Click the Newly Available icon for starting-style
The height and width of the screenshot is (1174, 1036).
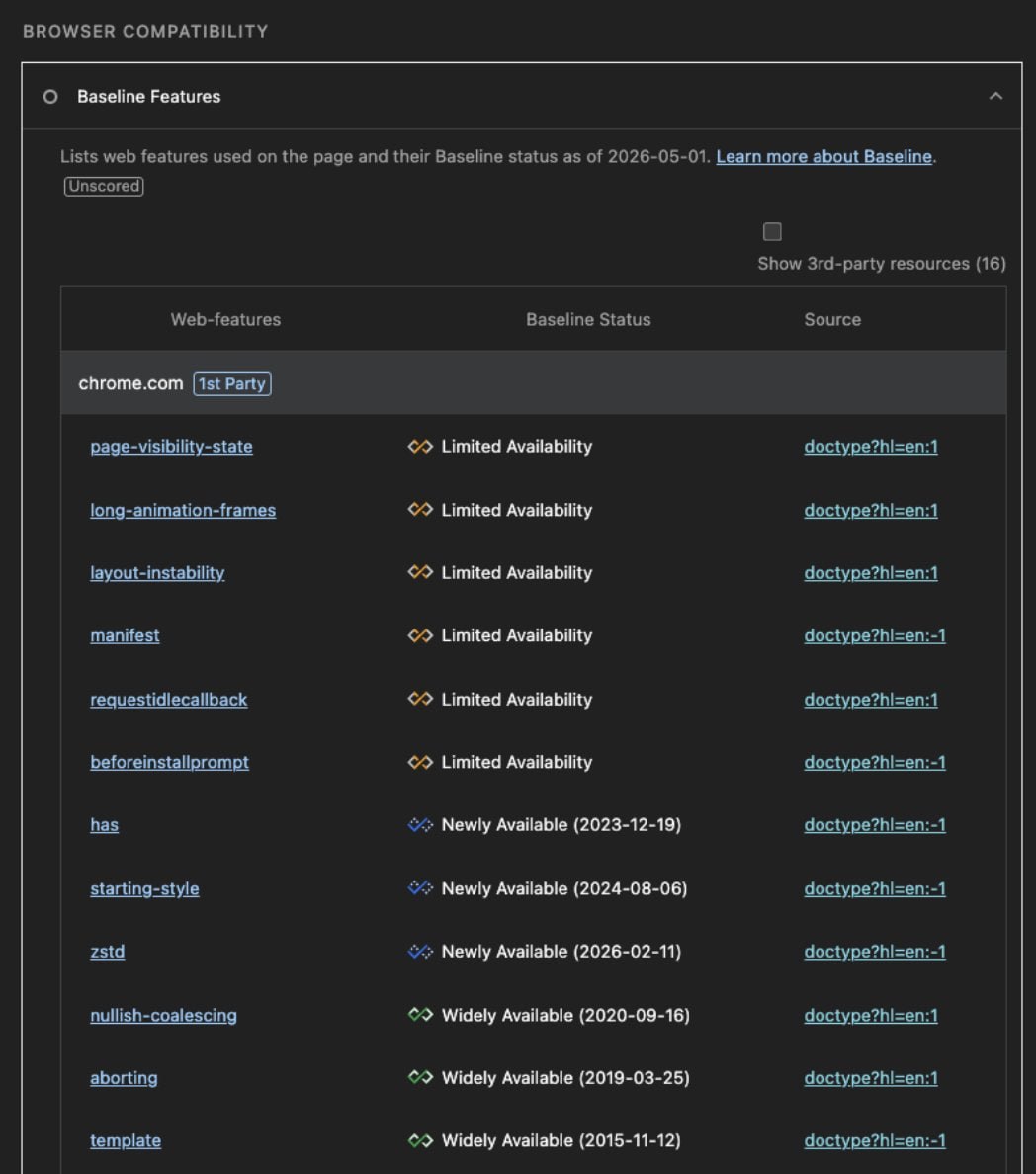click(420, 888)
